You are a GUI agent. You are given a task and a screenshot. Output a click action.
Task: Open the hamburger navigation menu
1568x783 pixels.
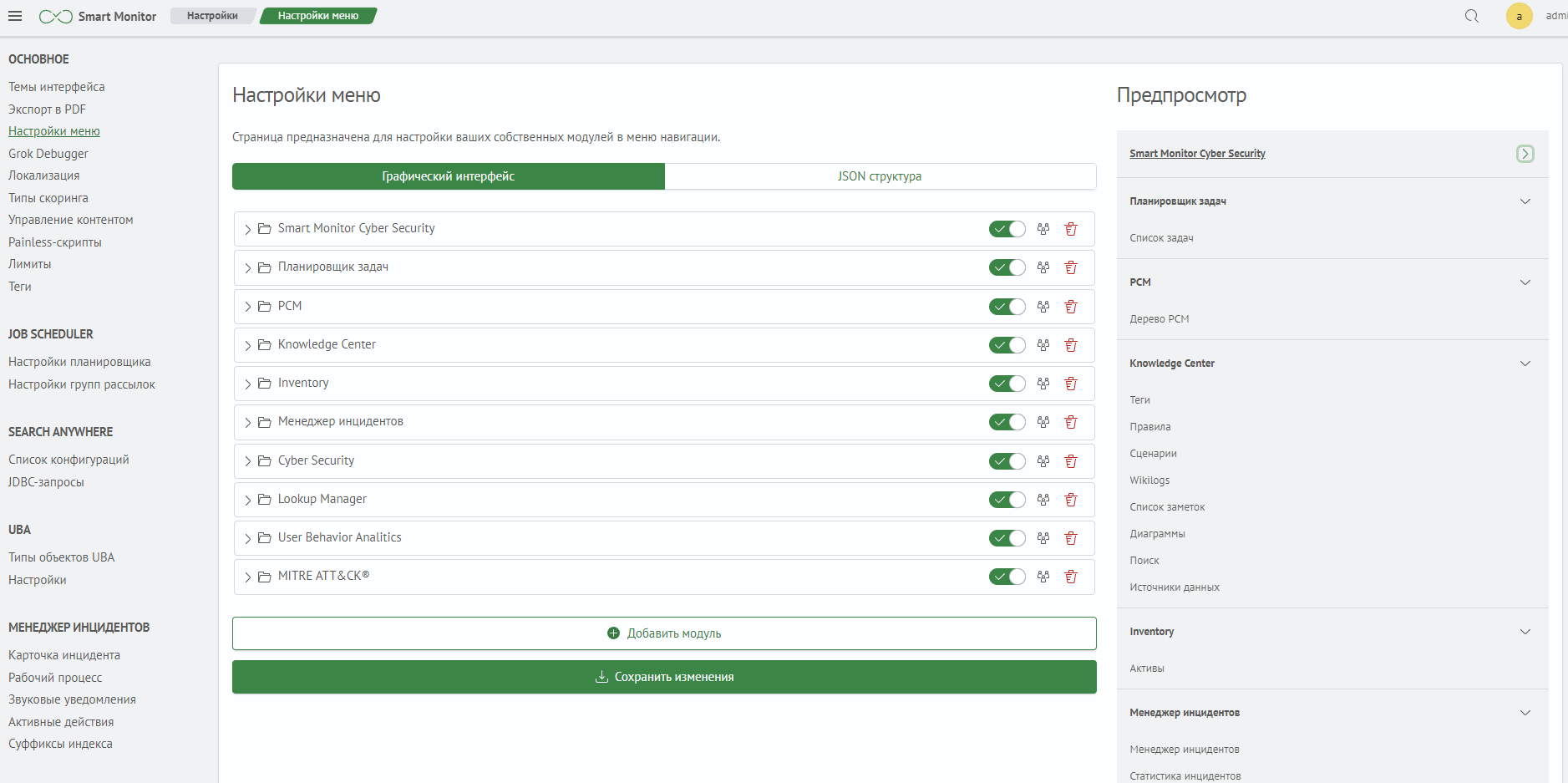[15, 16]
